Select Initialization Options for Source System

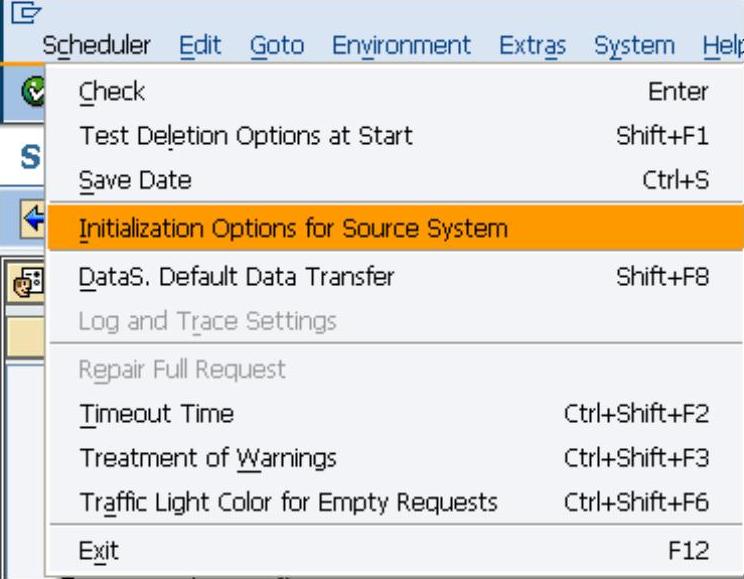tap(293, 228)
